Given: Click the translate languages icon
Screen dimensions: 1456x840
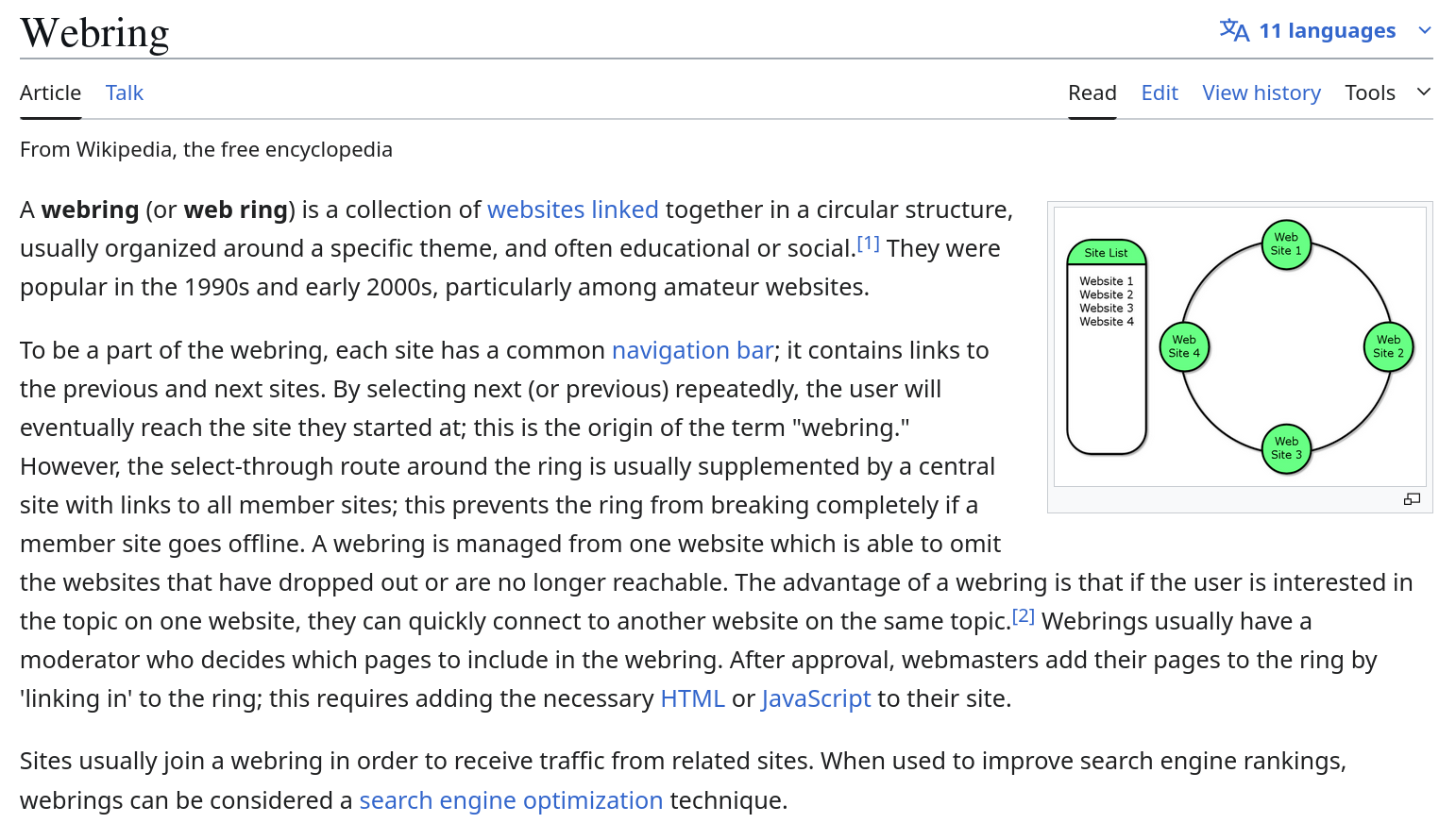Looking at the screenshot, I should point(1234,30).
